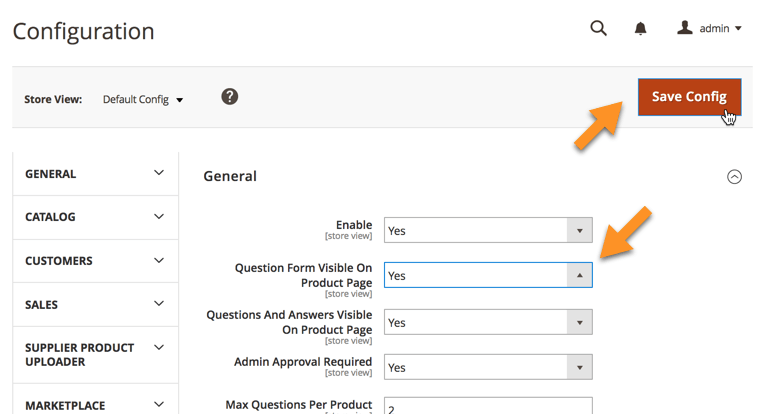Click the search magnifier icon
The width and height of the screenshot is (777, 414).
598,28
